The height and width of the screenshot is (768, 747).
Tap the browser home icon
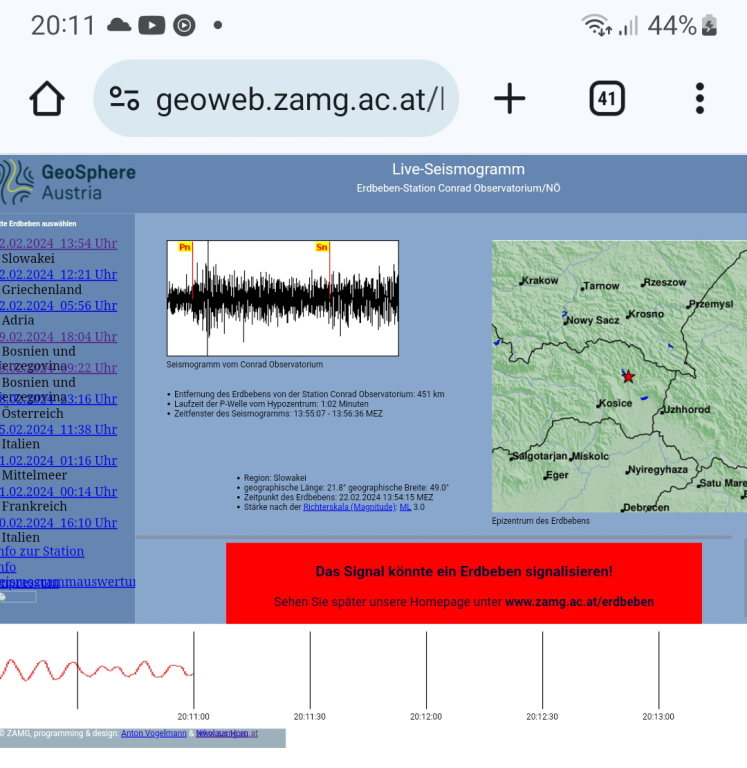(x=47, y=99)
